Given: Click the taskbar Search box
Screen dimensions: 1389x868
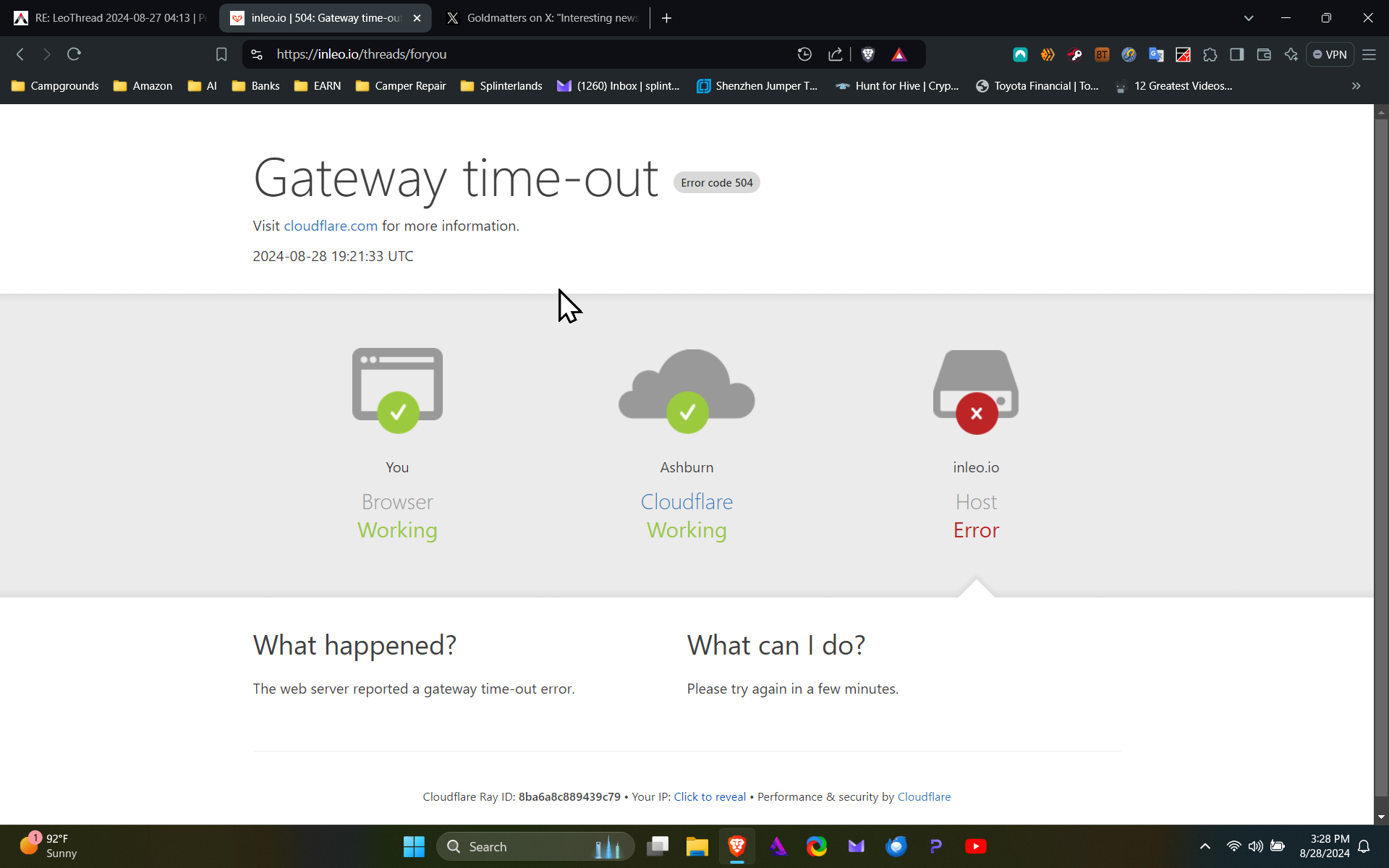Looking at the screenshot, I should point(535,846).
